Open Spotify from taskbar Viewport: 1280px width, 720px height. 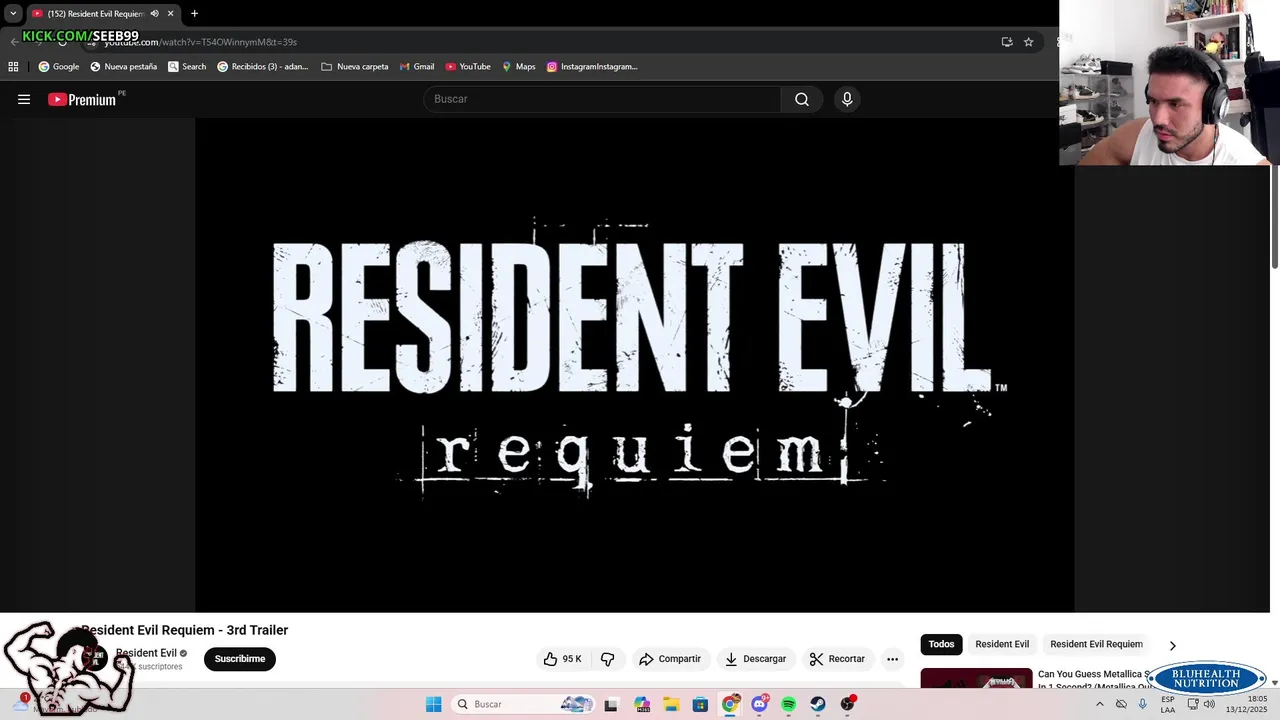[x=789, y=704]
